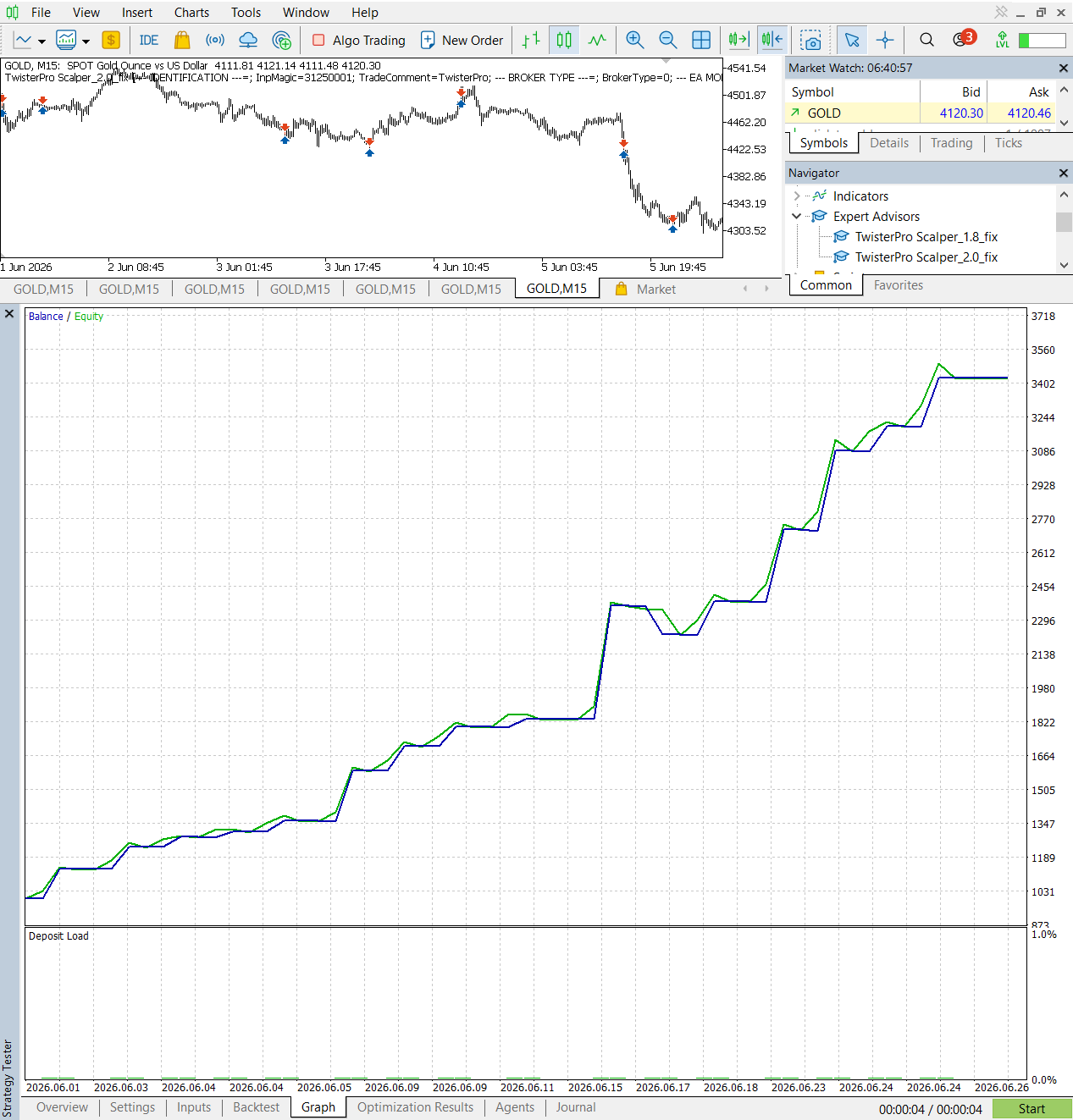Open Strategy Tester Journal tab
1073x1120 pixels.
point(576,1107)
